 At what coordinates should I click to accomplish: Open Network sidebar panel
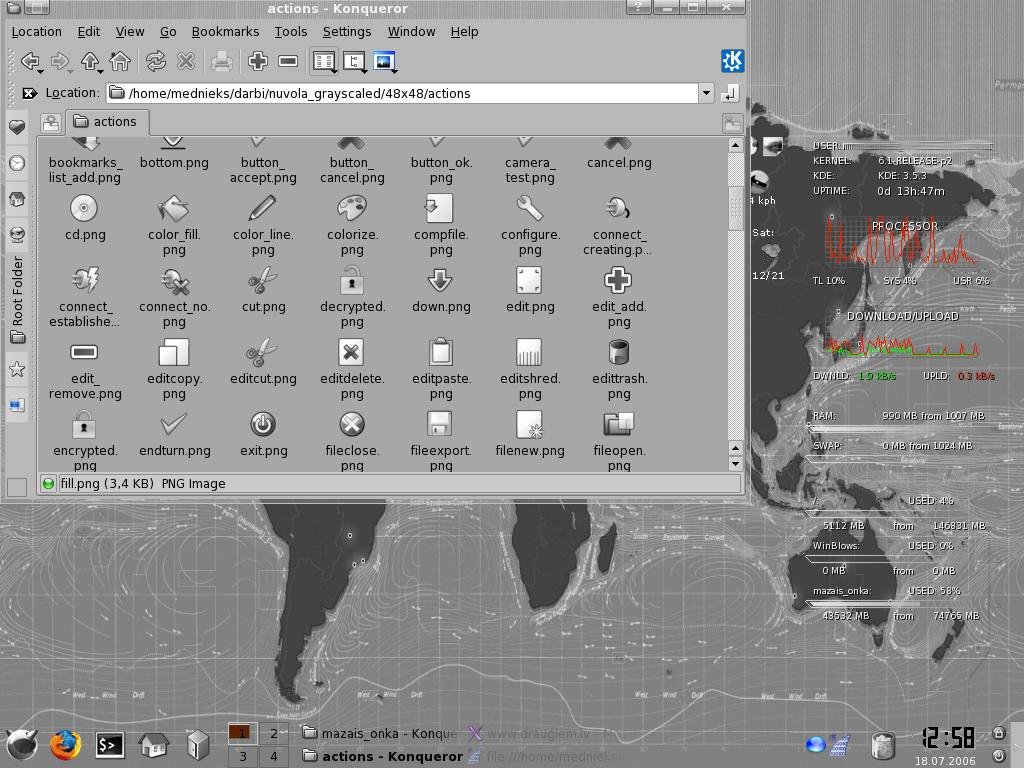17,234
